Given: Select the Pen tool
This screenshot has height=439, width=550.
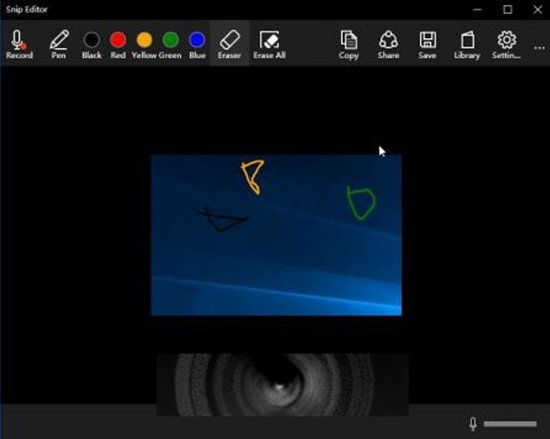Looking at the screenshot, I should click(x=59, y=44).
